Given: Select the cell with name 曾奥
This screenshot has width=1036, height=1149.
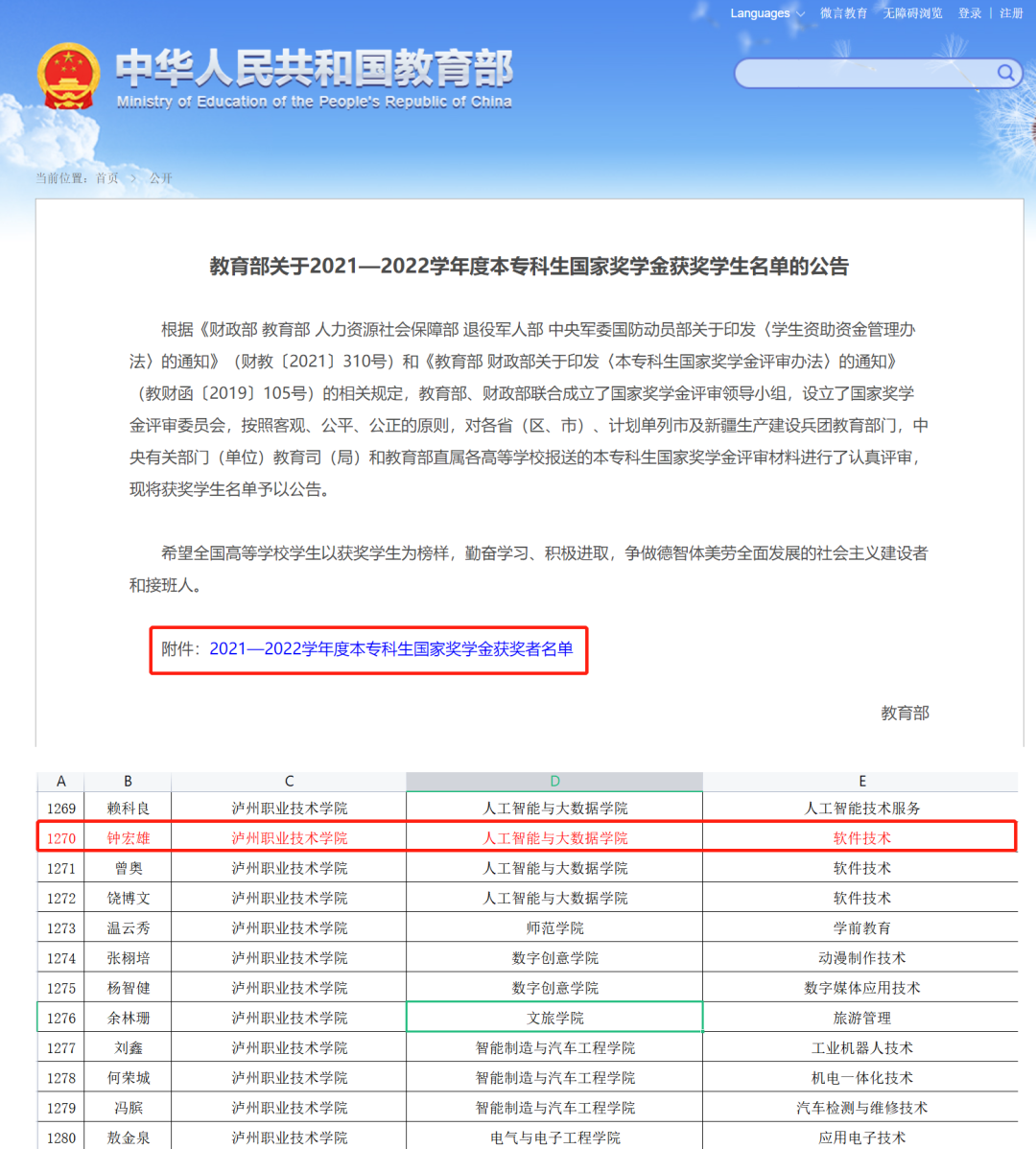Looking at the screenshot, I should (128, 868).
